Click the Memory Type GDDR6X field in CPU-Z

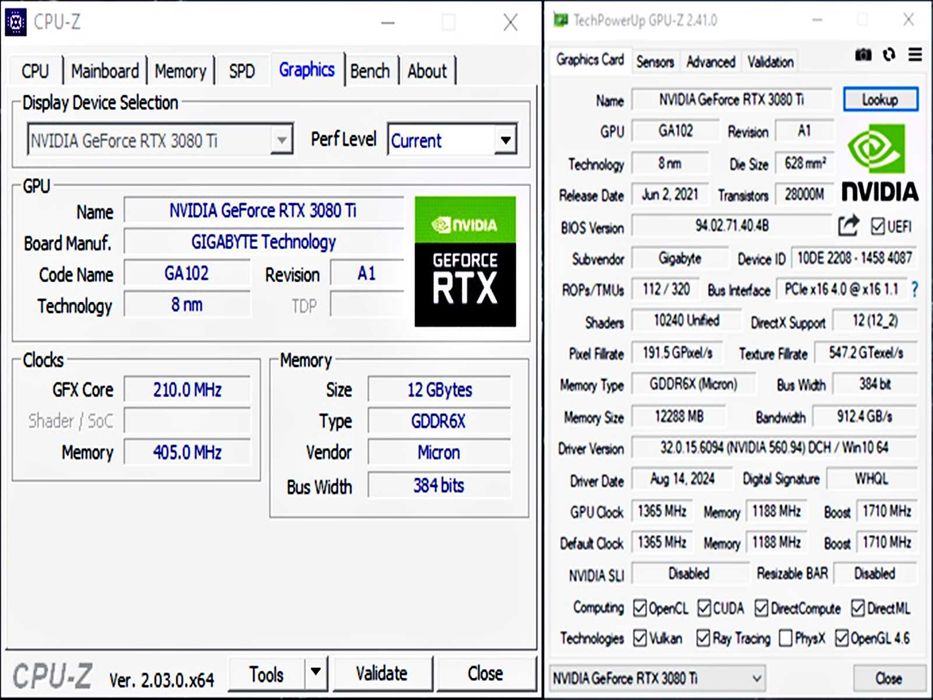pos(439,421)
